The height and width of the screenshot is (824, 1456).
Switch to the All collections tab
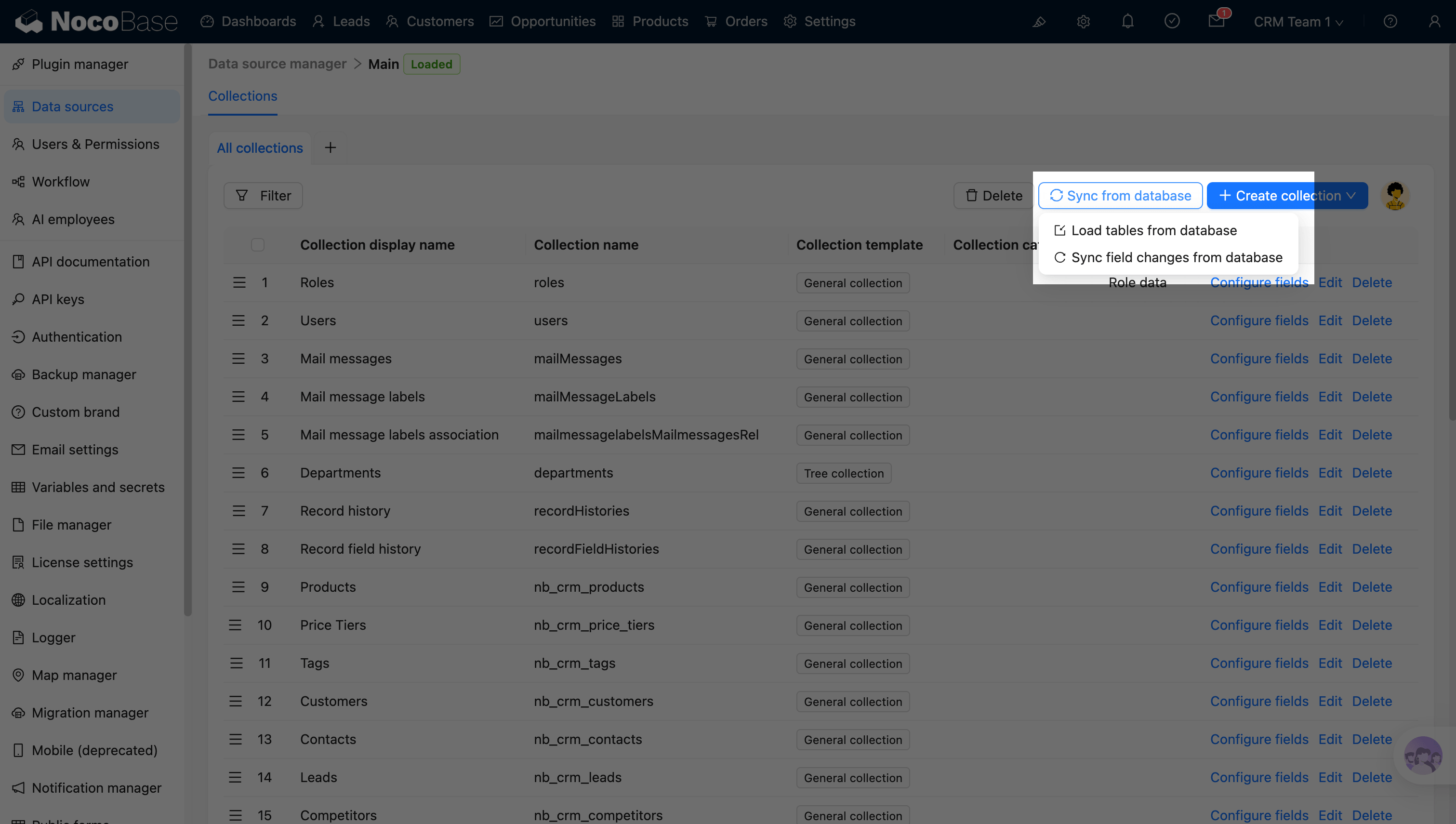pyautogui.click(x=260, y=148)
